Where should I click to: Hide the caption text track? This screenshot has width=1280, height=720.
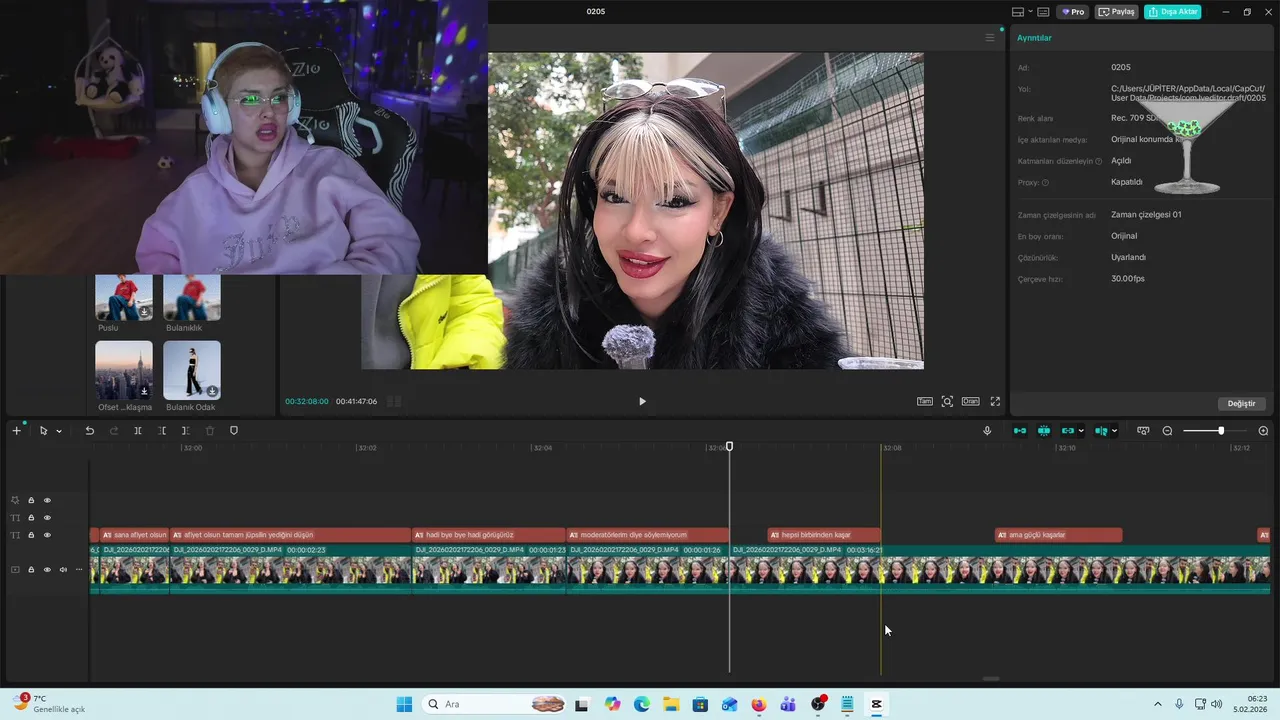47,535
